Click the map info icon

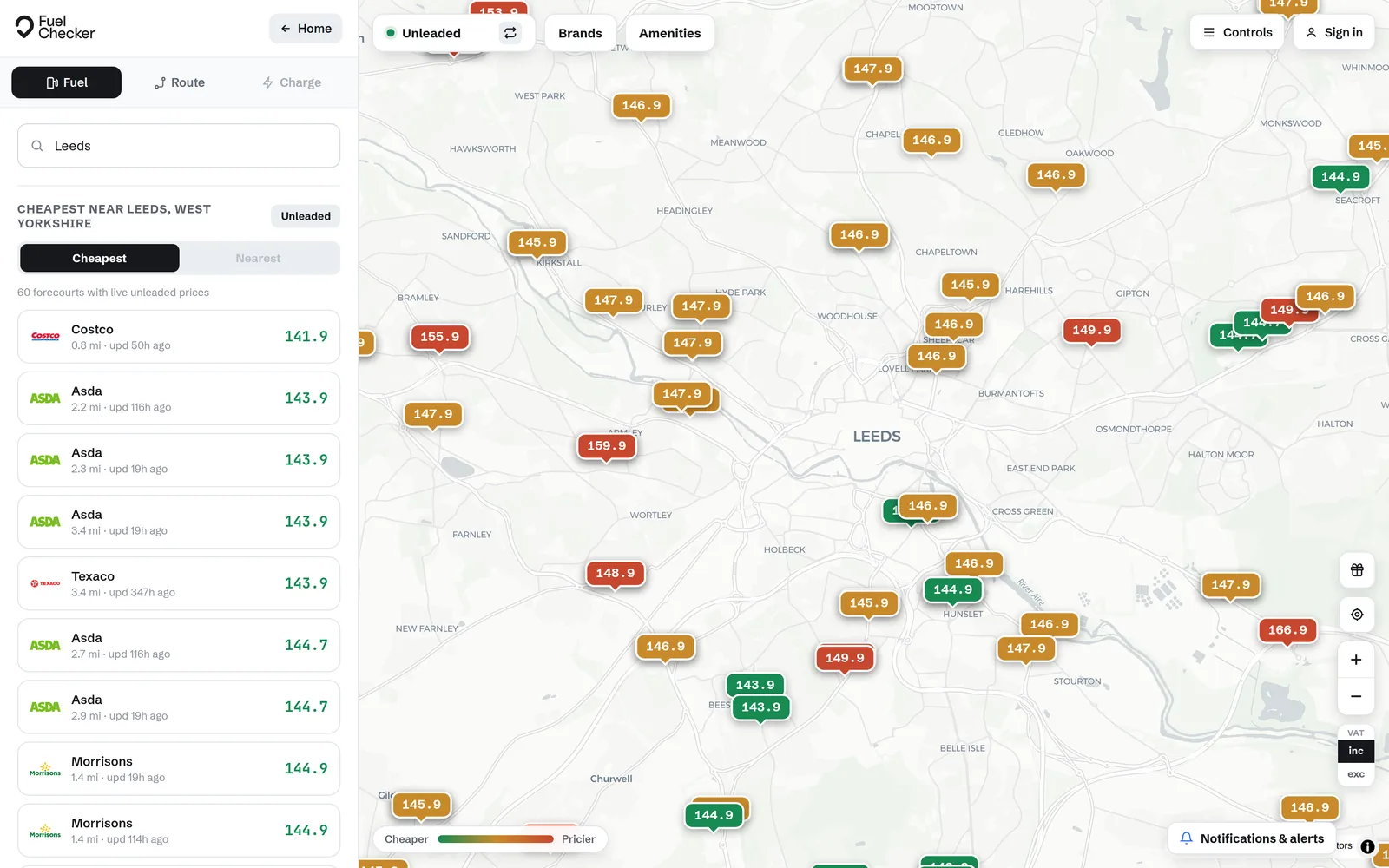1367,846
